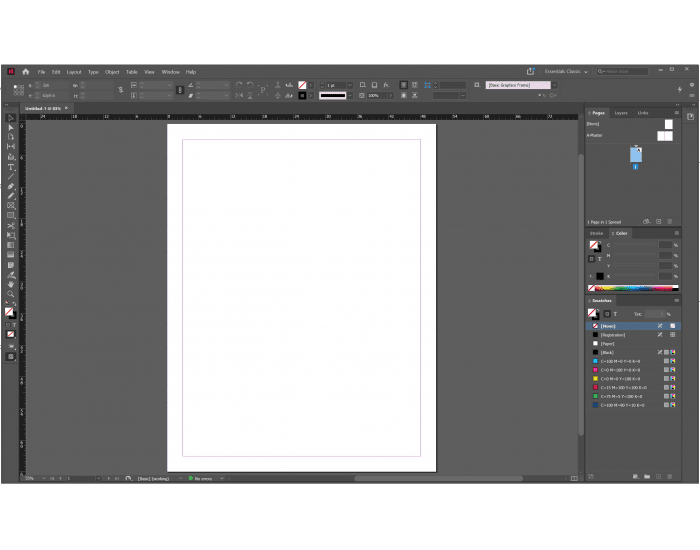Open the No errors preflight menu arrow

coord(221,479)
